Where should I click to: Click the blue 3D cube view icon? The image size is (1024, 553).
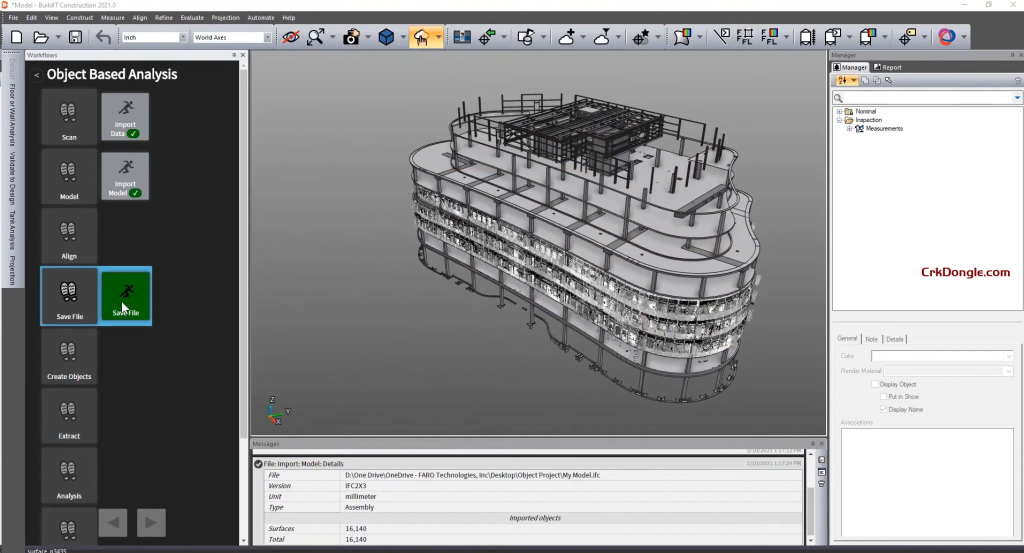pyautogui.click(x=386, y=37)
